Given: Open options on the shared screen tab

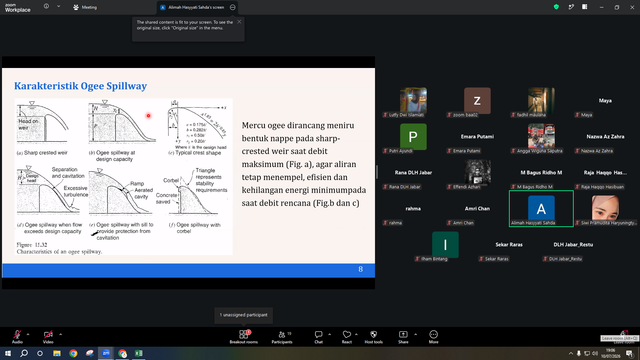Looking at the screenshot, I should [x=233, y=7].
